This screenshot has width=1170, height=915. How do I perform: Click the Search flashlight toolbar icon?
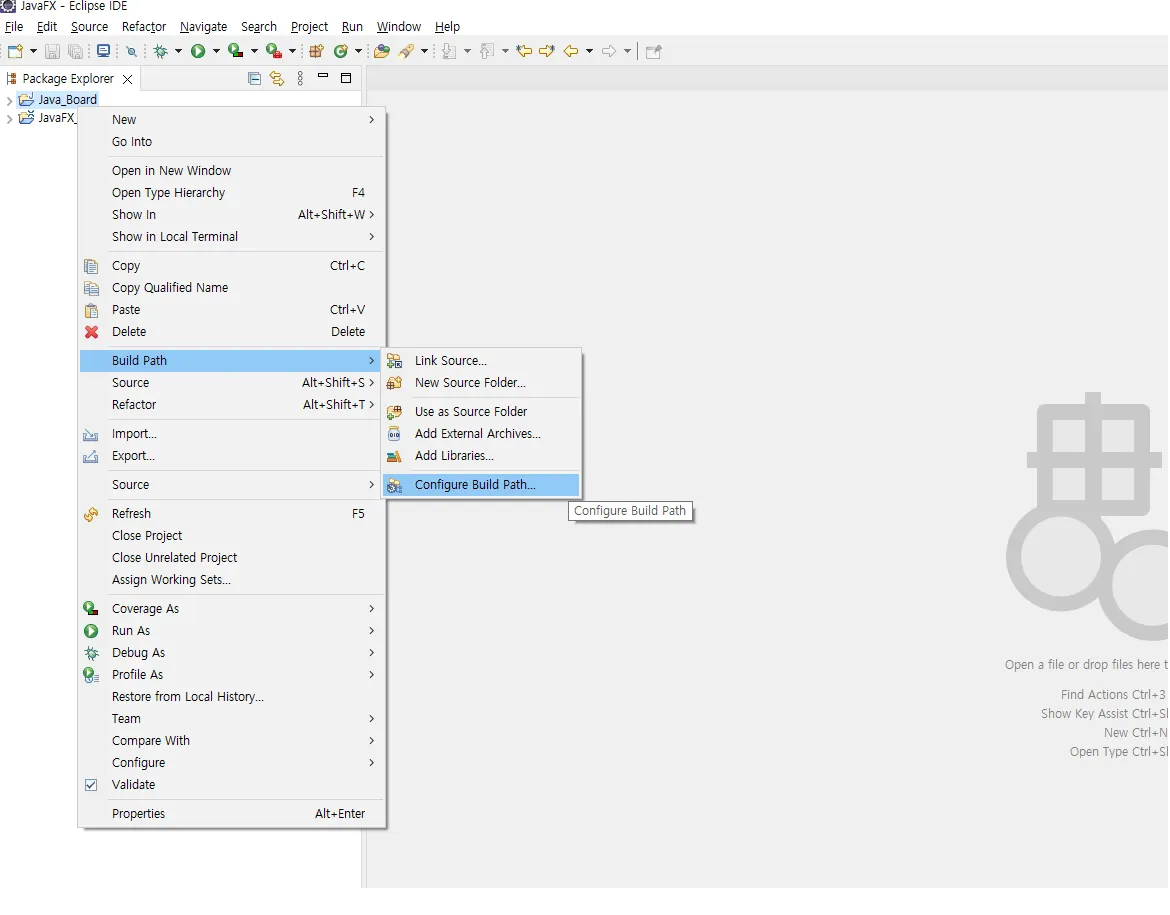406,51
